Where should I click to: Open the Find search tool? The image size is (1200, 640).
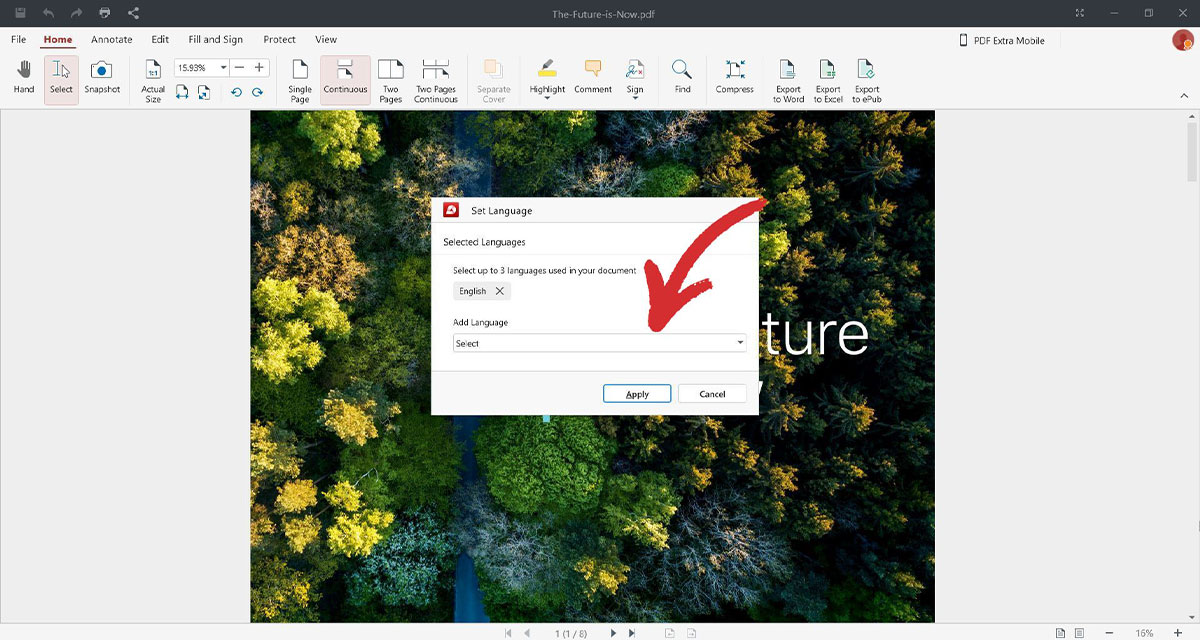(x=682, y=78)
